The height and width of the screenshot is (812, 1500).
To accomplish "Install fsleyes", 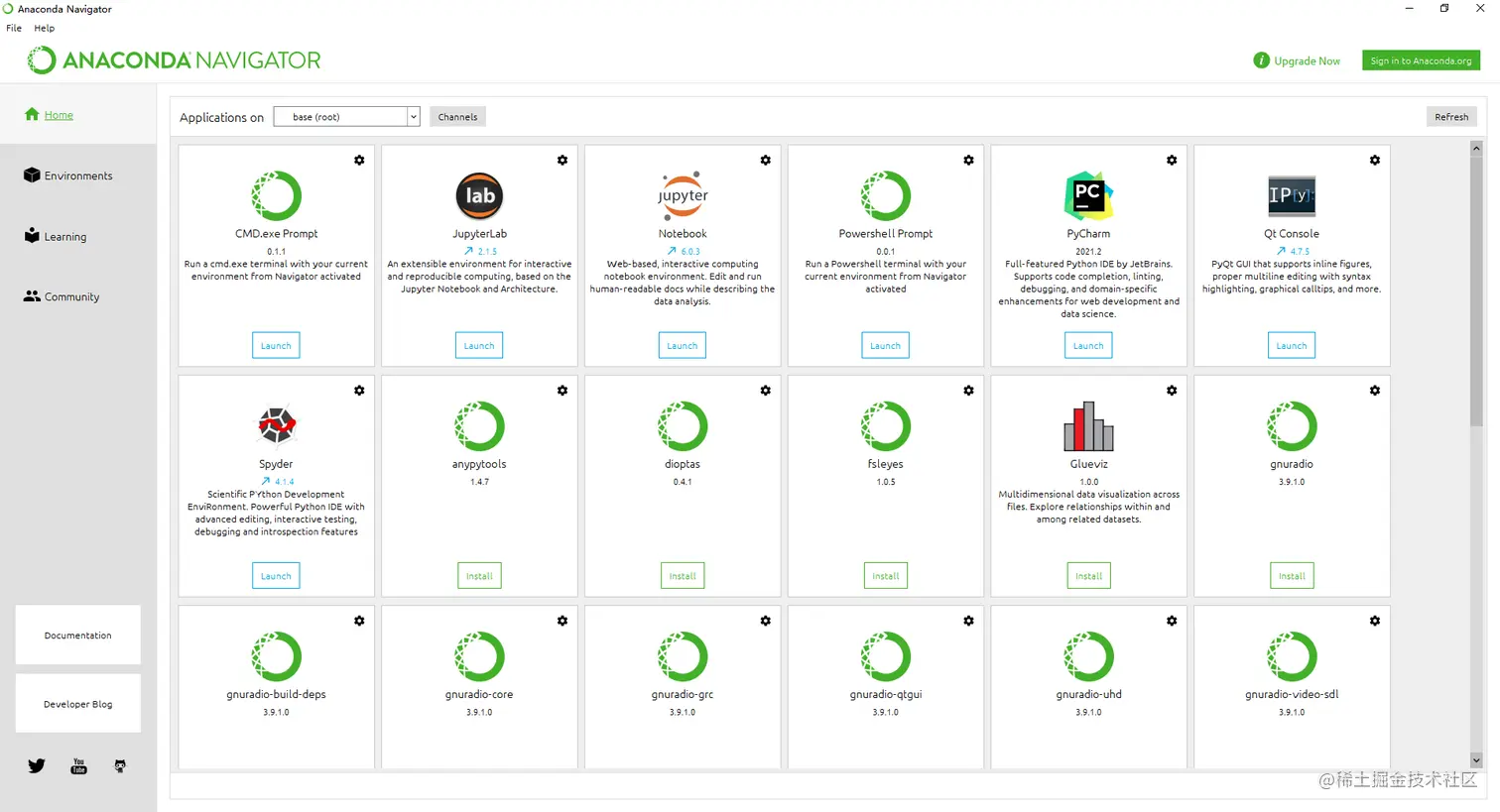I will coord(885,576).
